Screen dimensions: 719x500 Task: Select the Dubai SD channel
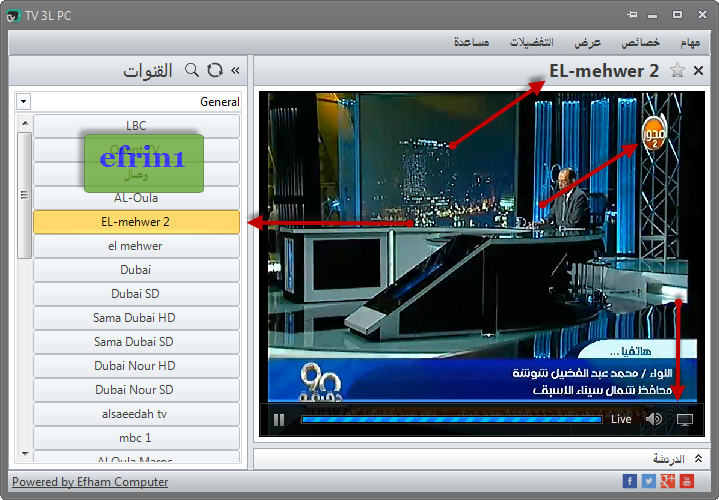coord(136,294)
